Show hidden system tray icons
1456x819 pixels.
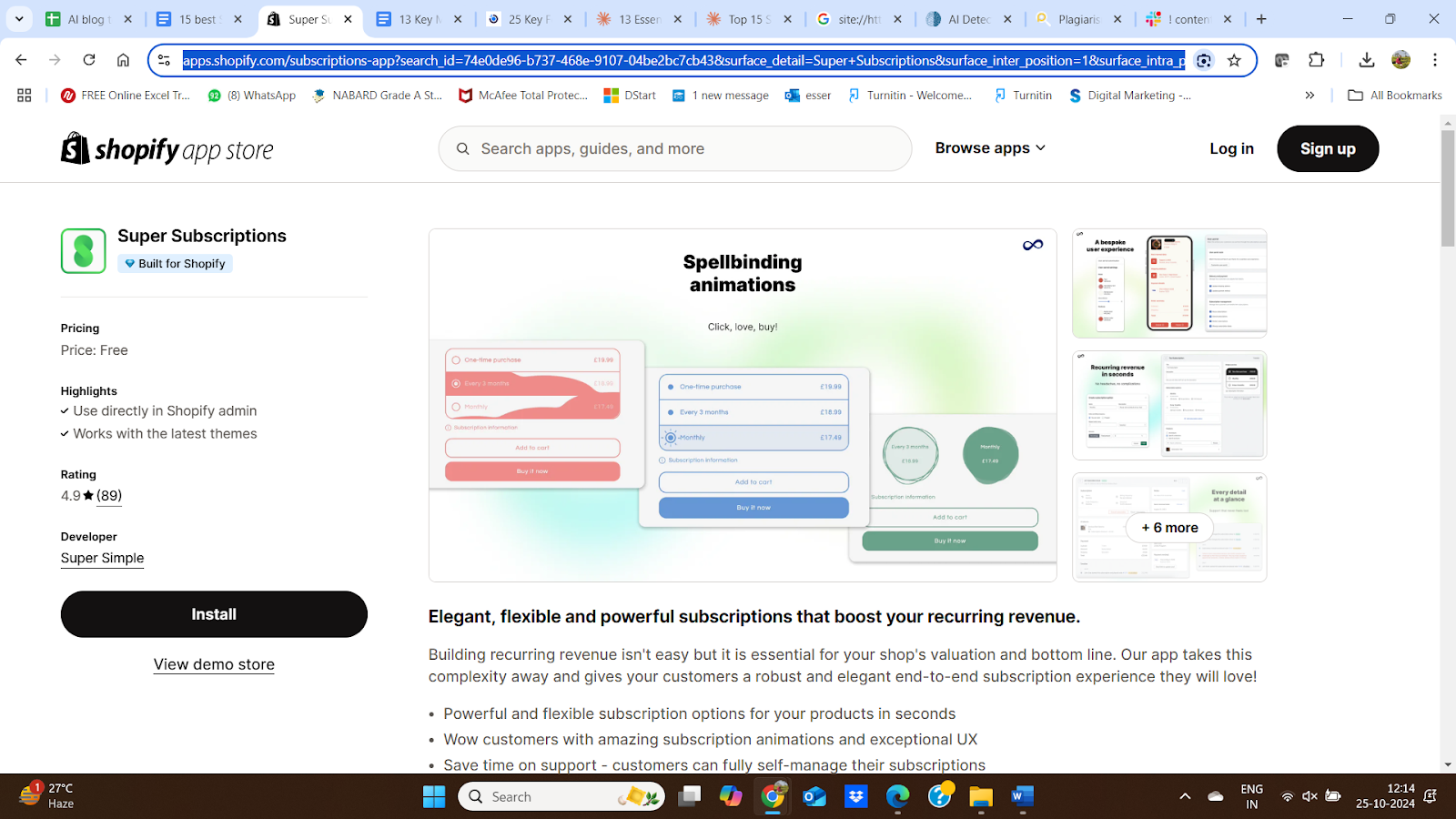[x=1185, y=796]
